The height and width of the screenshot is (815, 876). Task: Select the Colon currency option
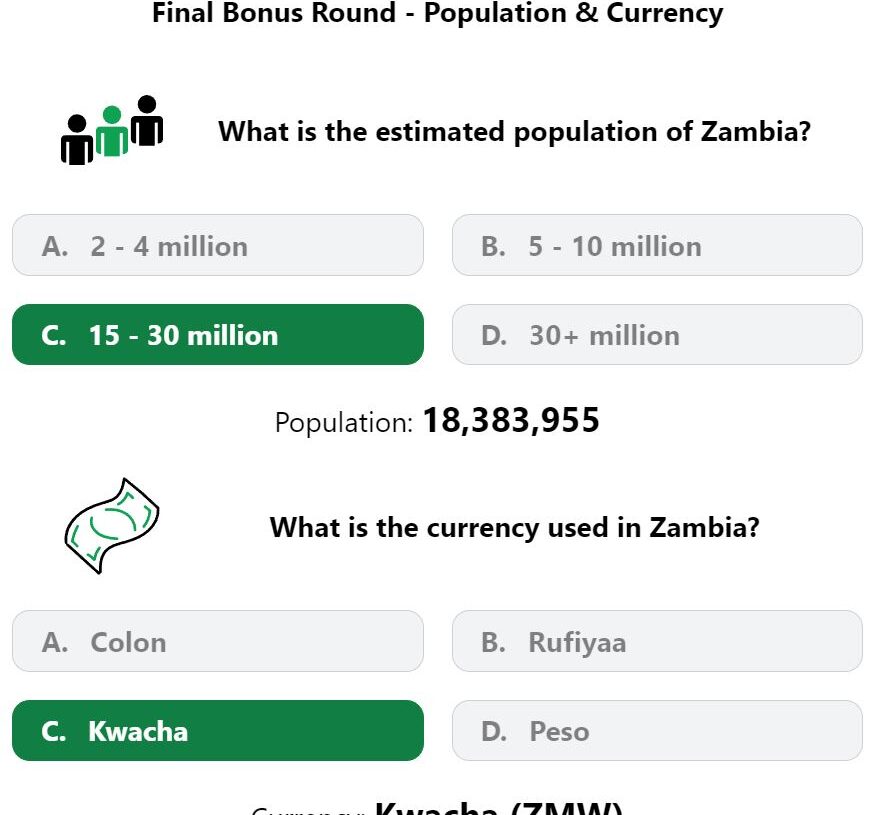[x=218, y=641]
